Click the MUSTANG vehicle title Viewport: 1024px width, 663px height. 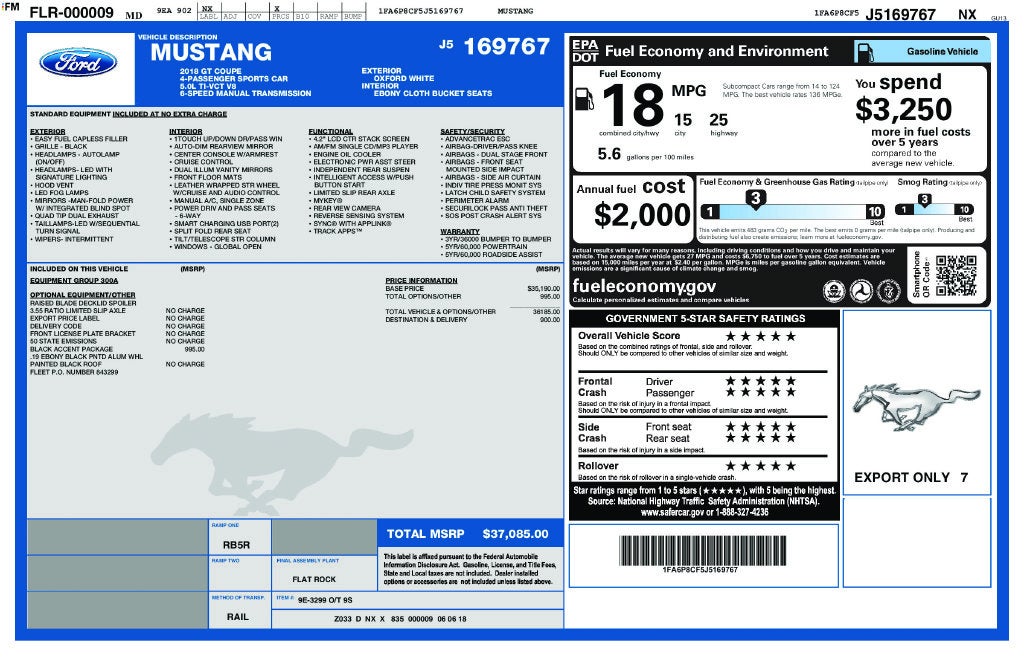(211, 52)
